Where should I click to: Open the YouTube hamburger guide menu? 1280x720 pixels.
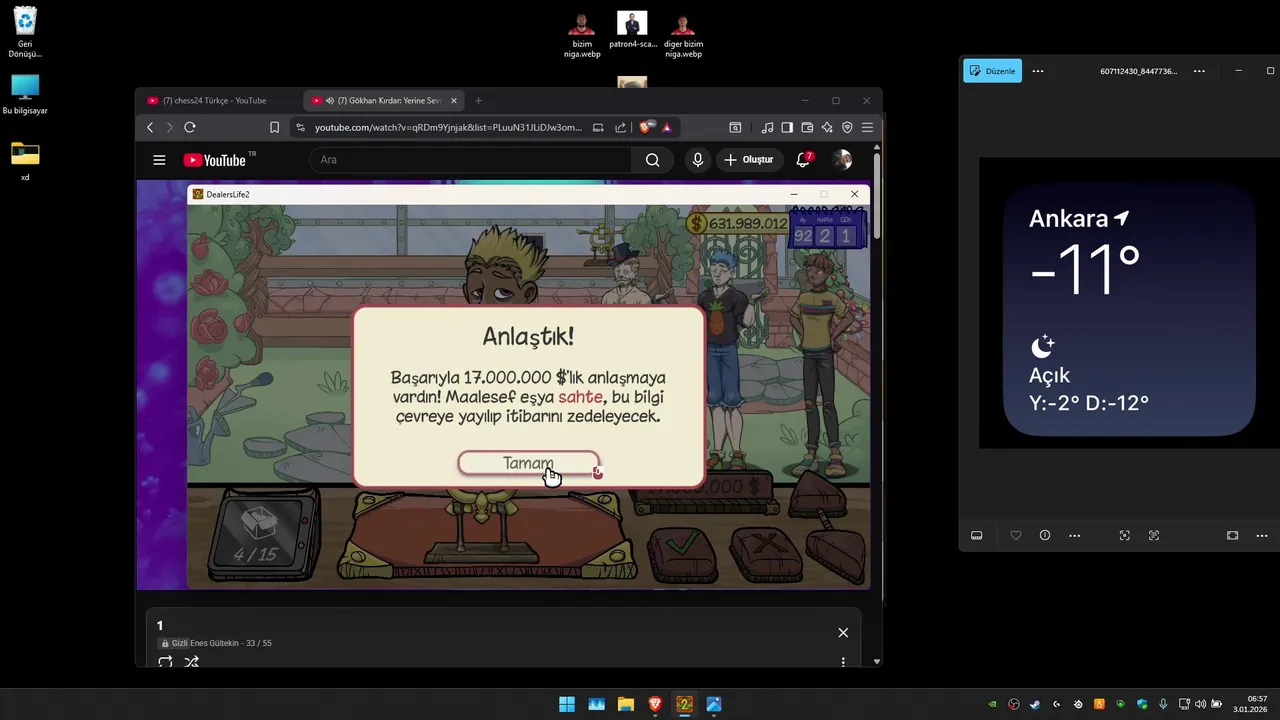click(x=159, y=160)
